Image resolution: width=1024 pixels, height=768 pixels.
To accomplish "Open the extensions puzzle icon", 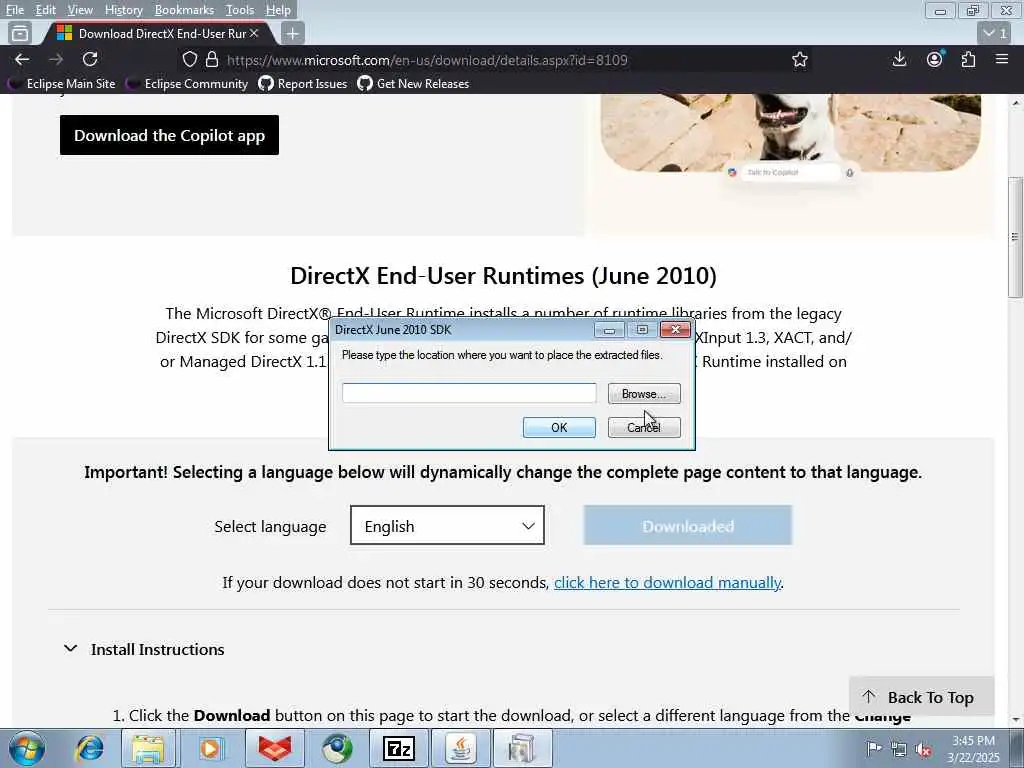I will click(968, 59).
